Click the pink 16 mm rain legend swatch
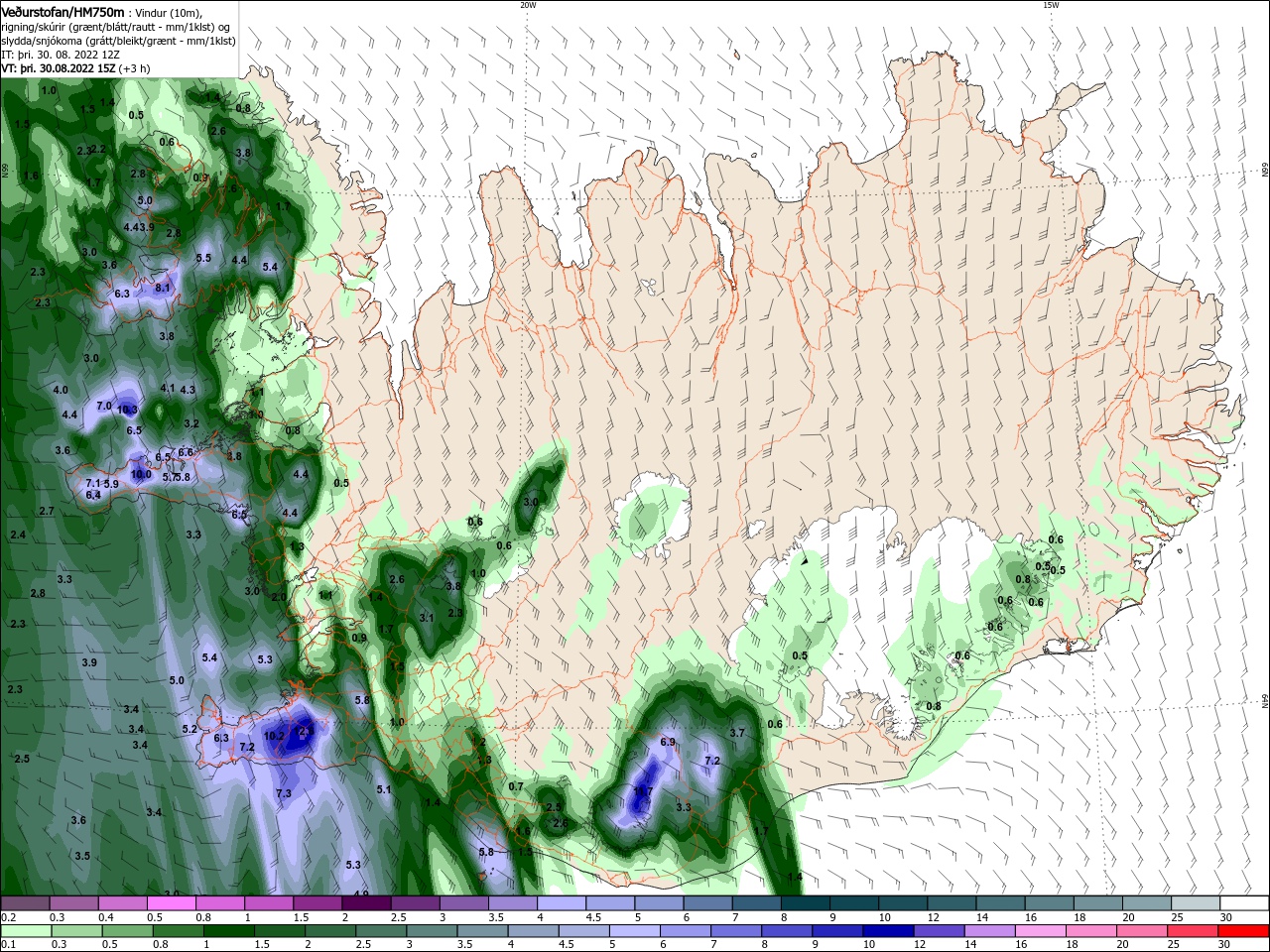 [x=1040, y=931]
